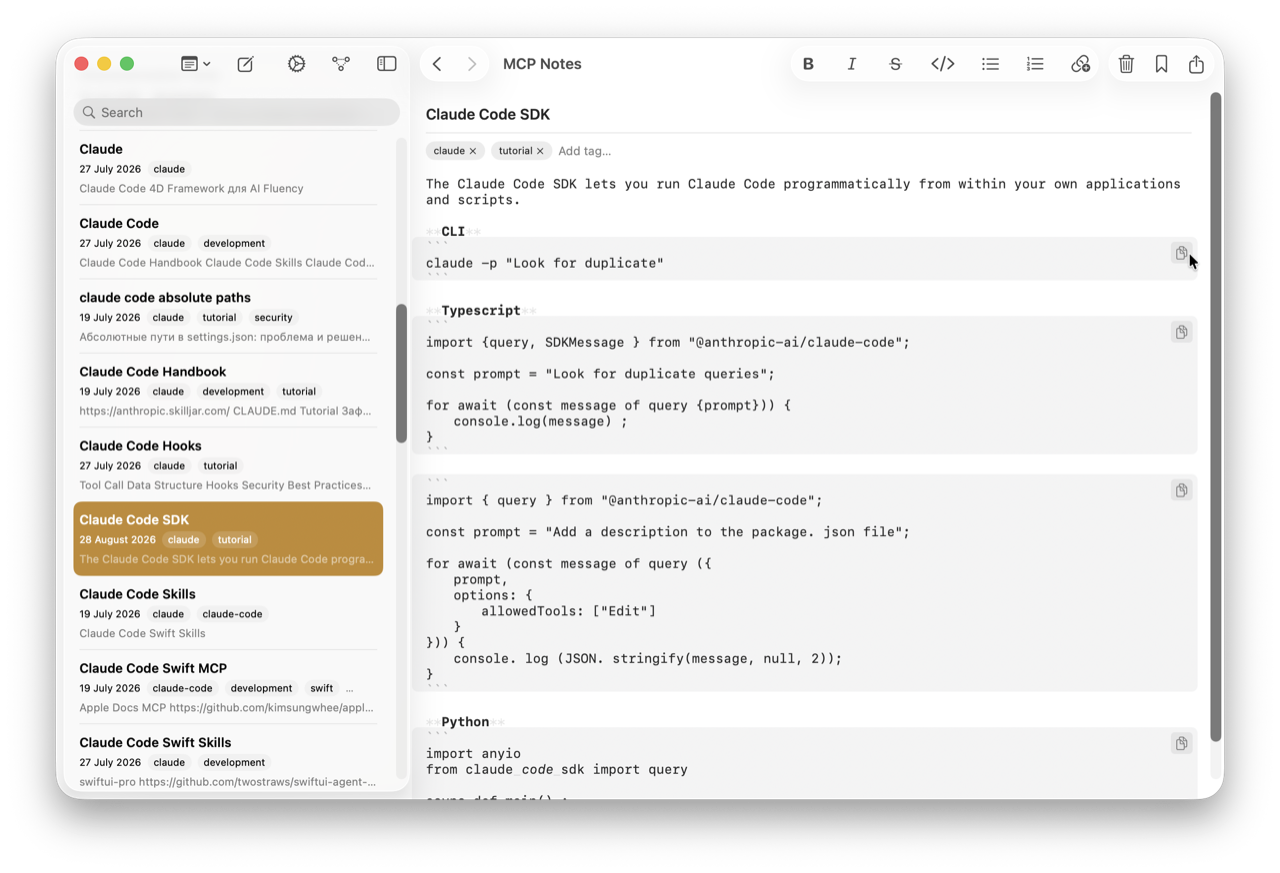Screen dimensions: 1280x873
Task: Open the Claude Code Swift MCP note
Action: pyautogui.click(x=228, y=686)
